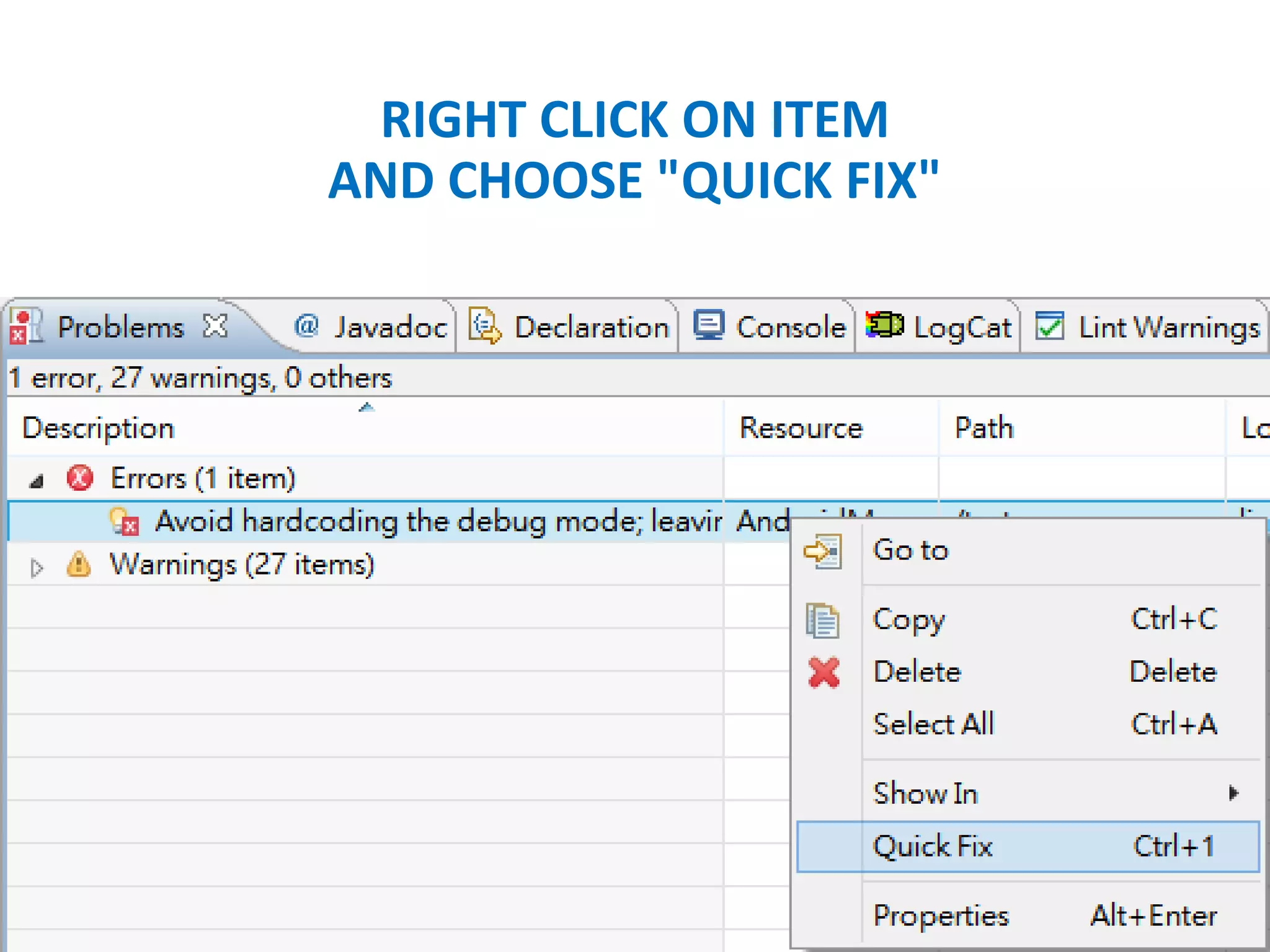Click Delete in the context menu

coord(917,672)
